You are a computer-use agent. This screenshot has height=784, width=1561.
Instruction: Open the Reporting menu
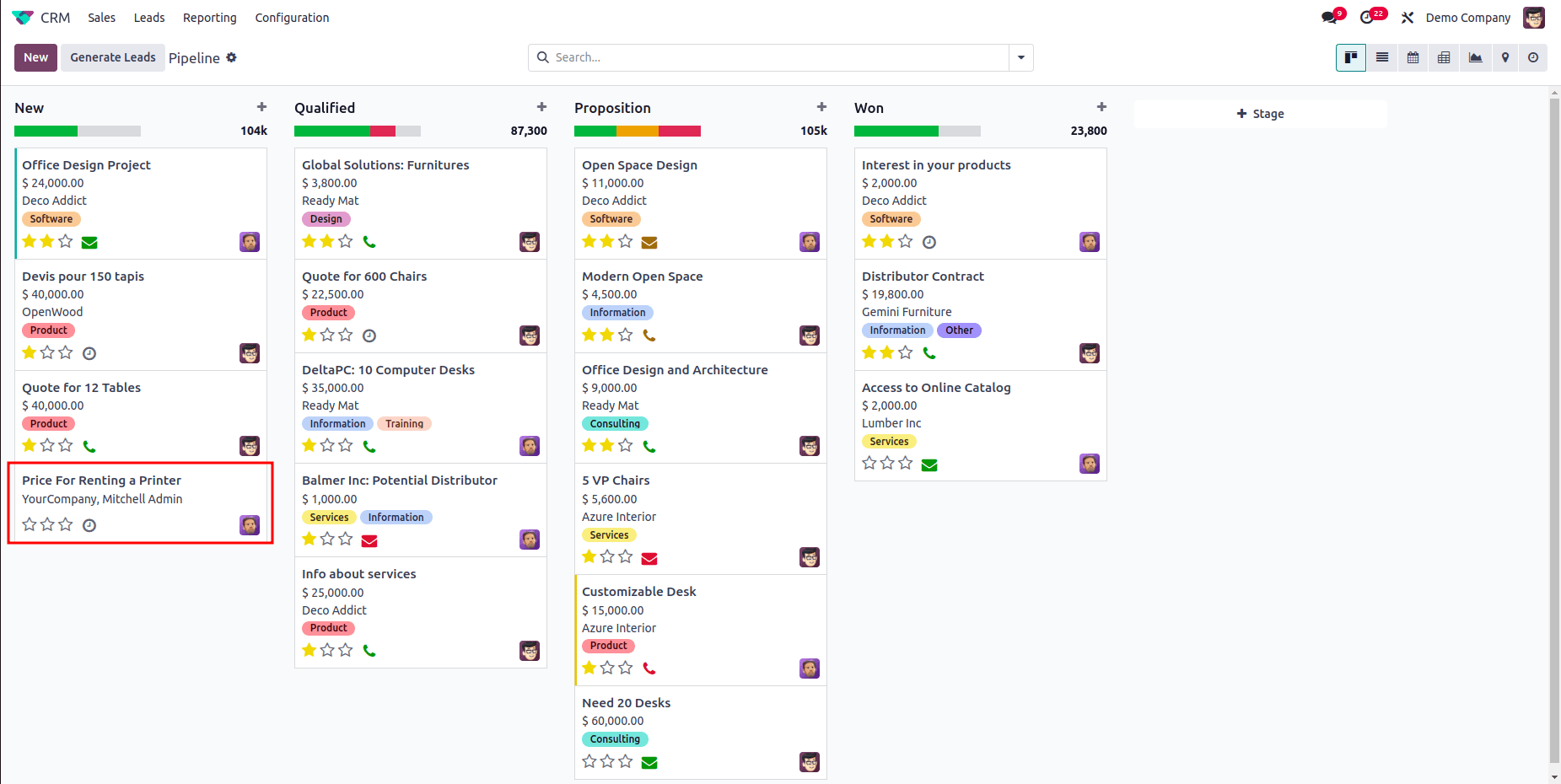[x=210, y=18]
